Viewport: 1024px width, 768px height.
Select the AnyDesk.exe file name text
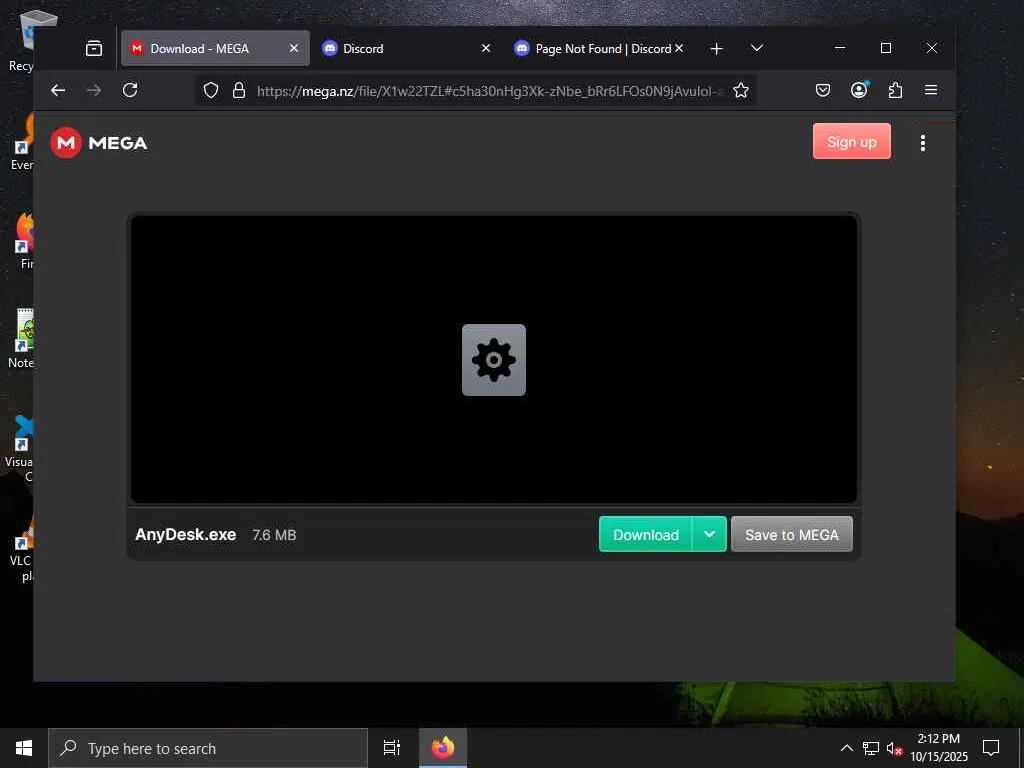(185, 534)
